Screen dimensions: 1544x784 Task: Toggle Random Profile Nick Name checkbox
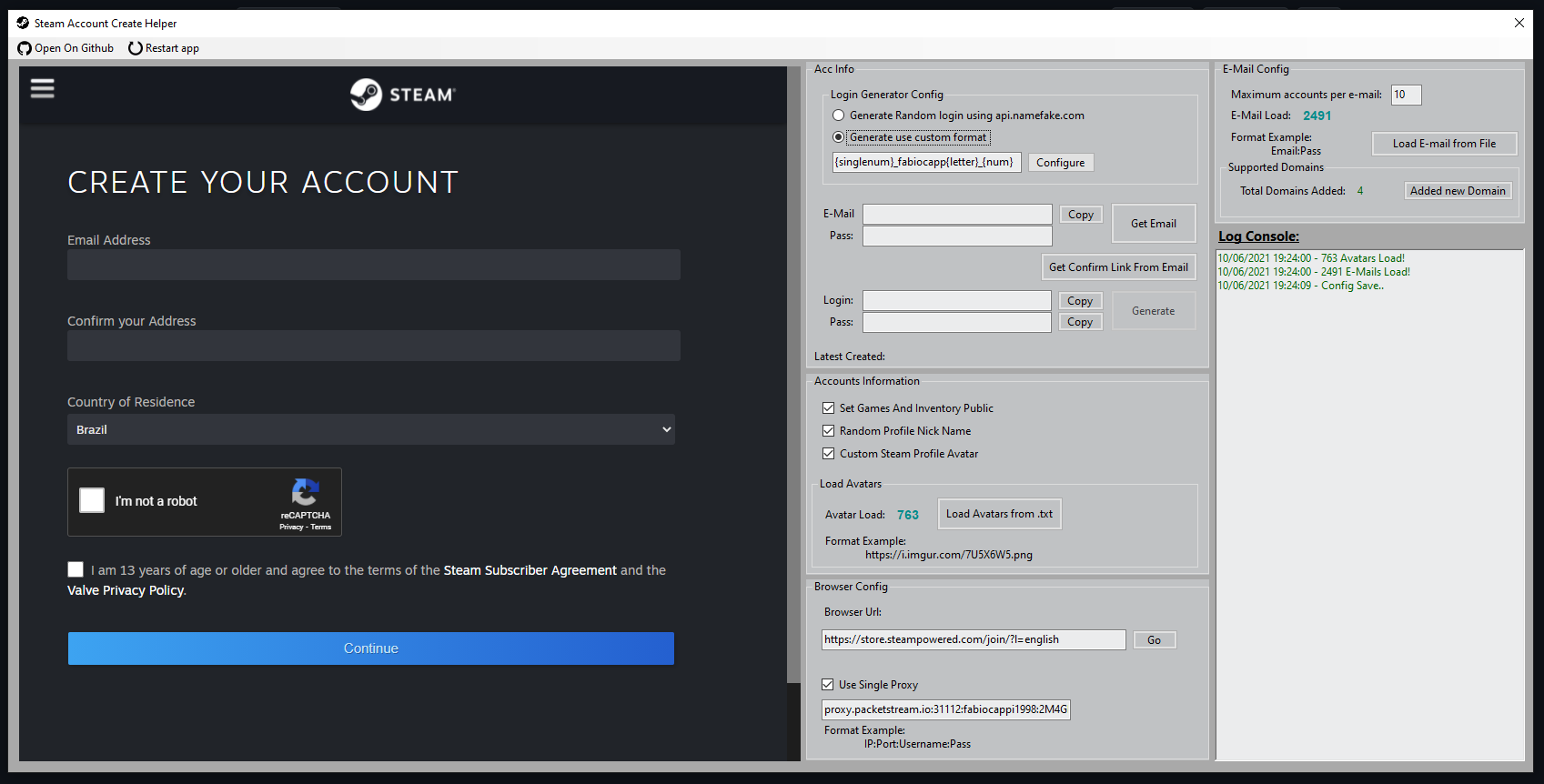[x=828, y=431]
